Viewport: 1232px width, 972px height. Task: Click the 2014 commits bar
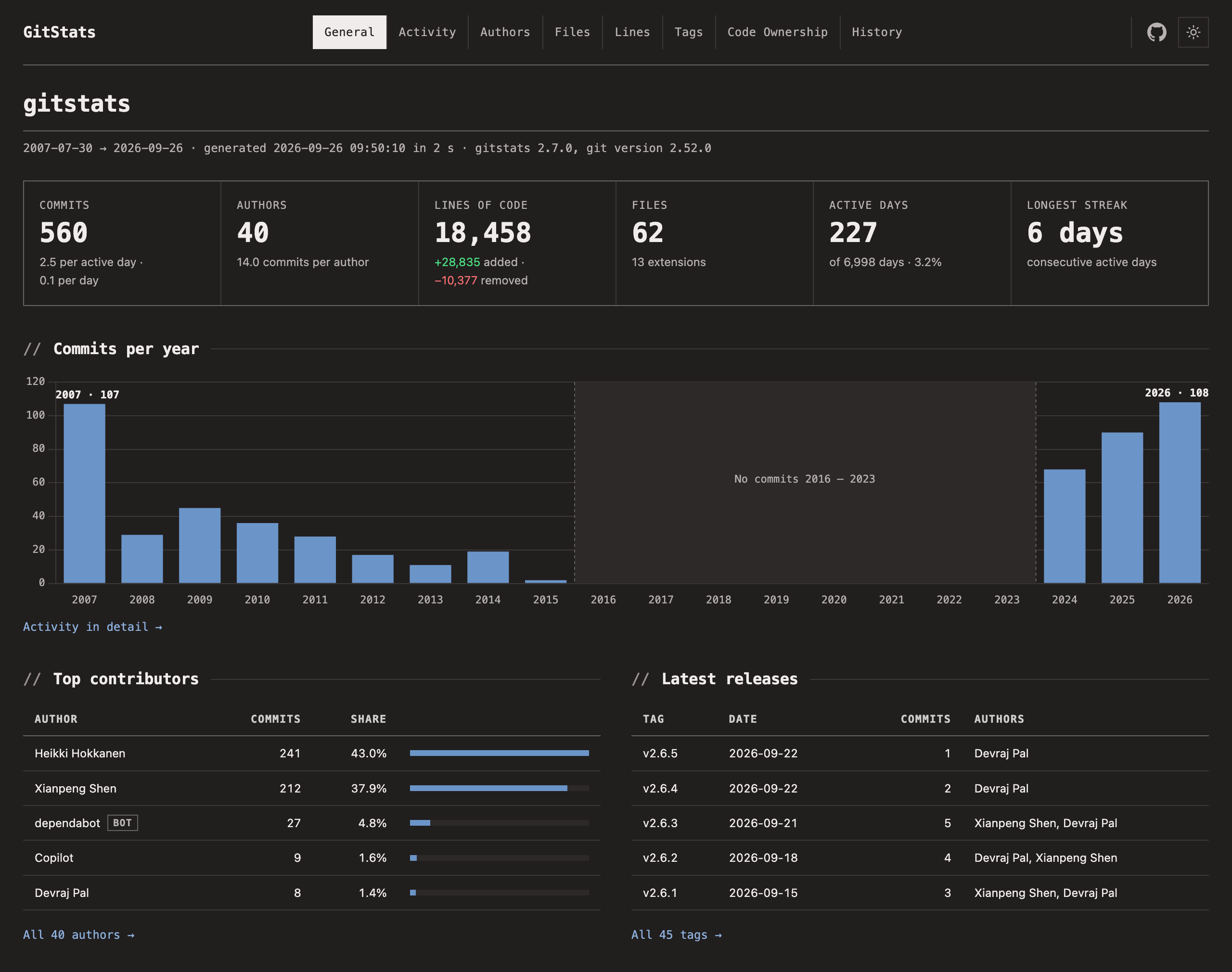488,567
